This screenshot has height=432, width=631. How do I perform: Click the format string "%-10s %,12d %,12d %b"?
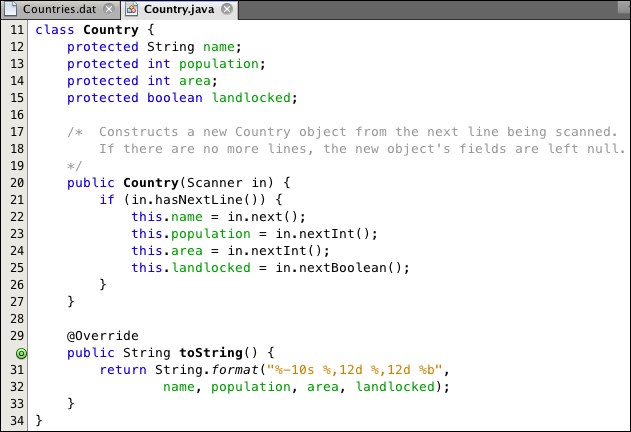click(x=355, y=370)
